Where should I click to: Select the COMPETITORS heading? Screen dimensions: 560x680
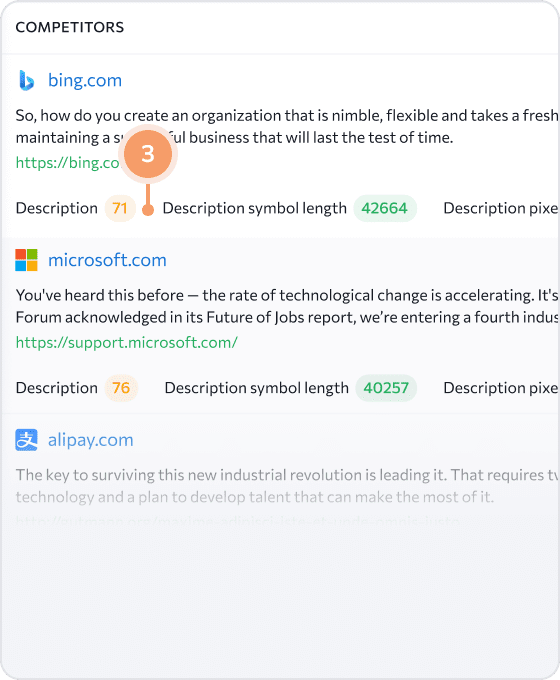70,27
